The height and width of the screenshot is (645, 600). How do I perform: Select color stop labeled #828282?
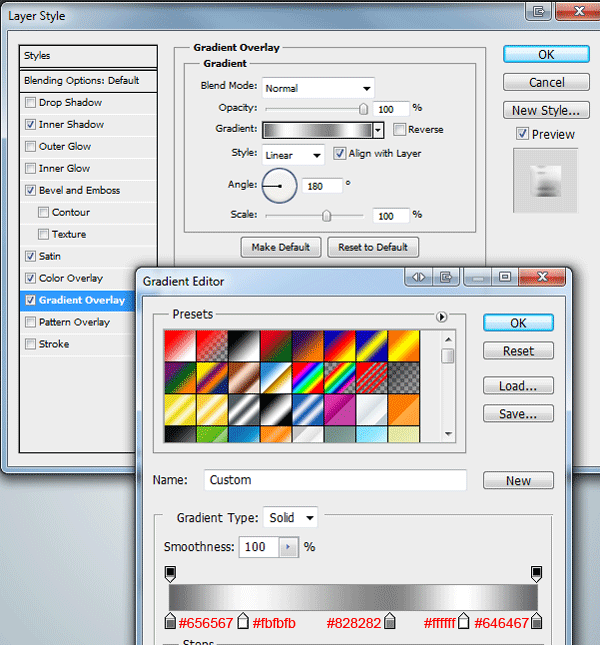(x=389, y=621)
